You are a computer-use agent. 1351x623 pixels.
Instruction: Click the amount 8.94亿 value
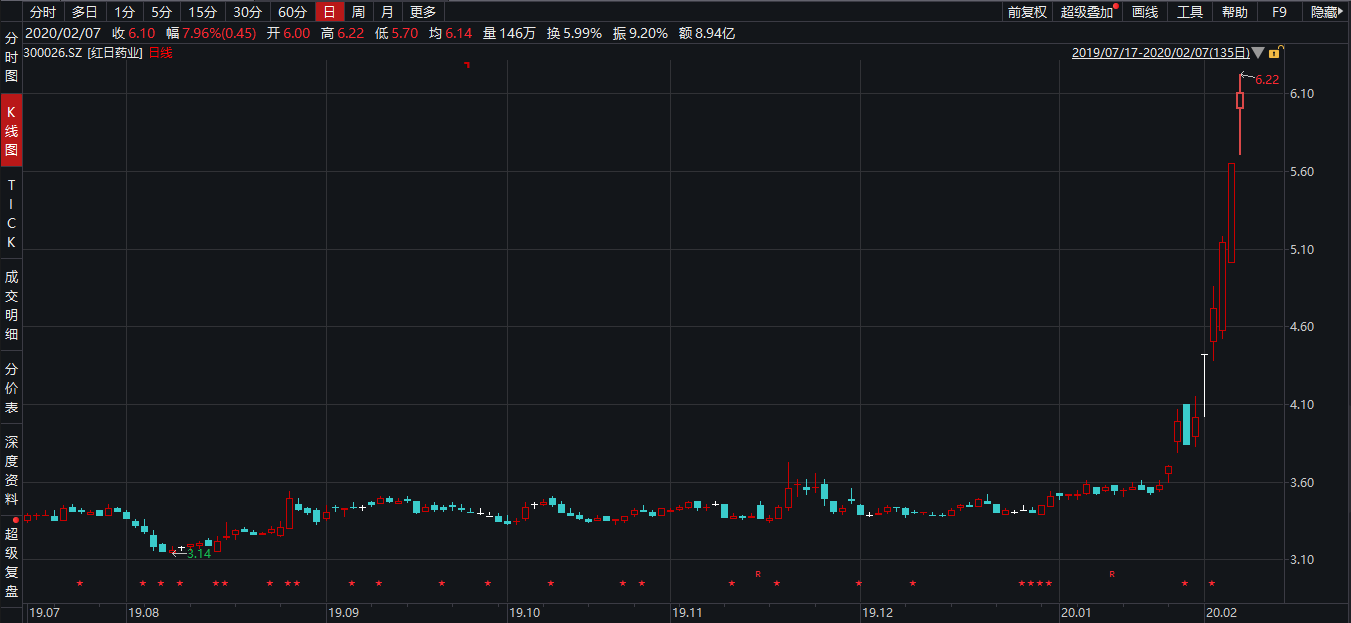coord(715,33)
